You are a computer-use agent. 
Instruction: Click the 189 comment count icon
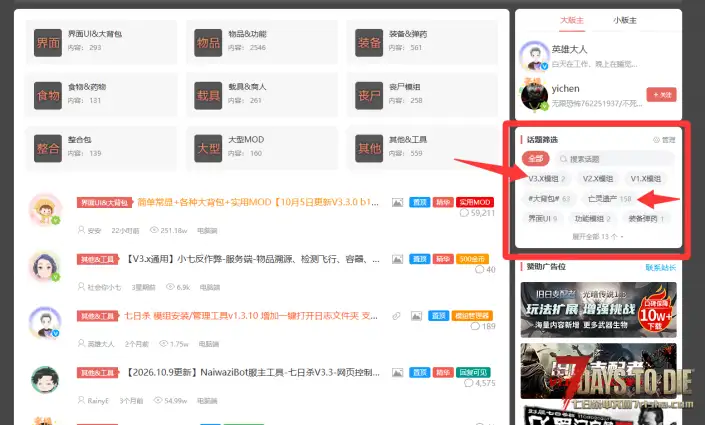(475, 327)
